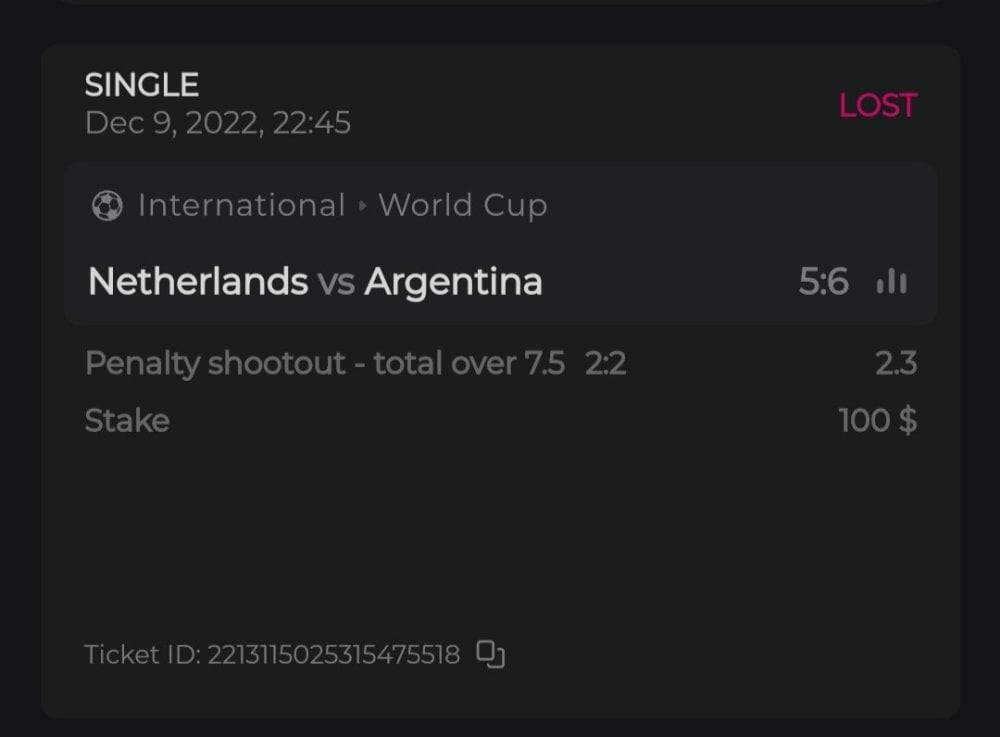Select the Argentina team name
Screen dimensions: 1000x737
(x=453, y=282)
